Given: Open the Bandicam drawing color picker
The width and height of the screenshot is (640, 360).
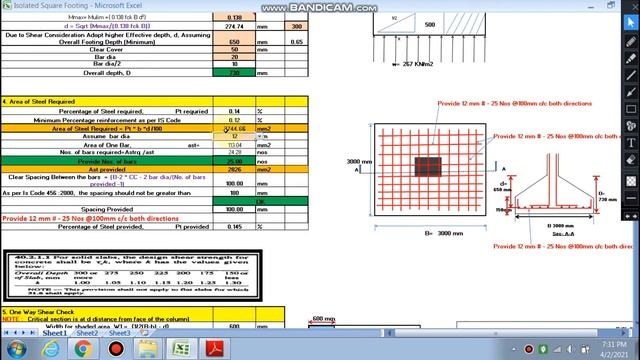Looking at the screenshot, I should (x=631, y=181).
